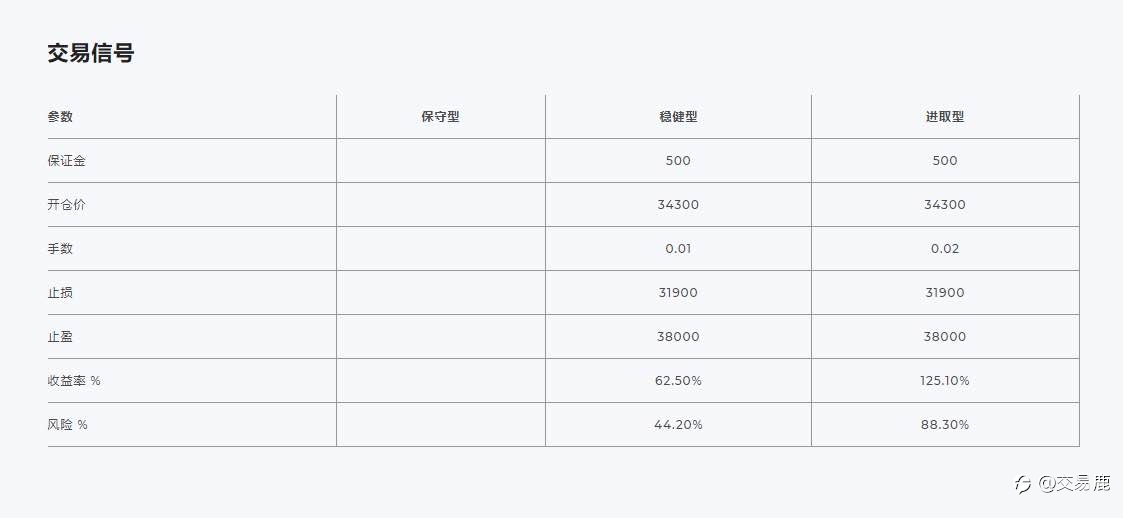This screenshot has height=518, width=1123.
Task: Click the 交易信号 heading
Action: tap(91, 53)
